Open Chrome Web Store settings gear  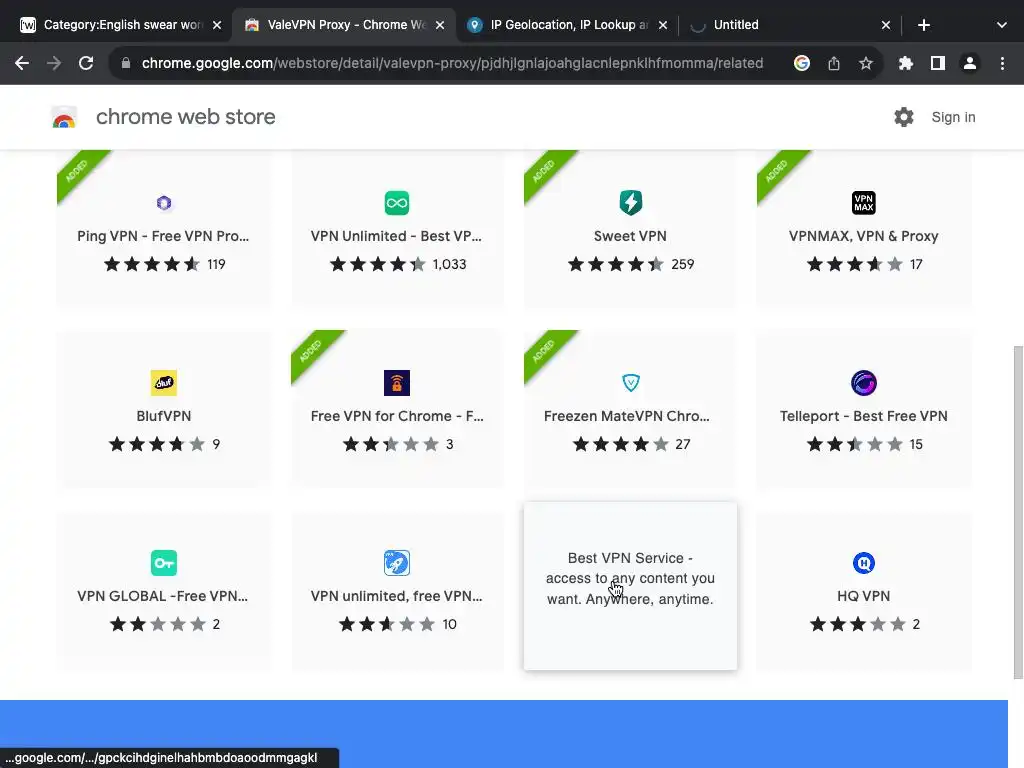point(904,117)
